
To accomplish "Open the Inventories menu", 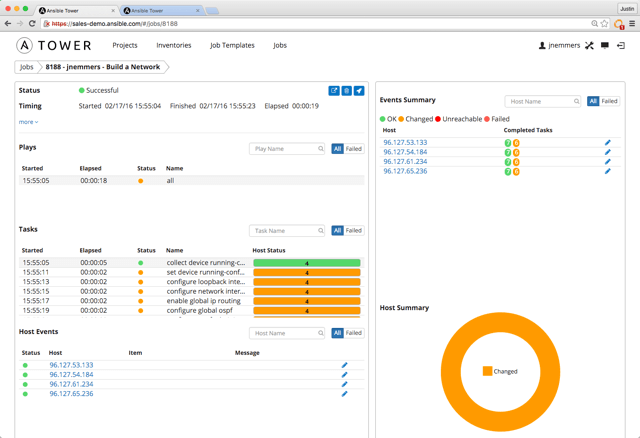I will 174,45.
